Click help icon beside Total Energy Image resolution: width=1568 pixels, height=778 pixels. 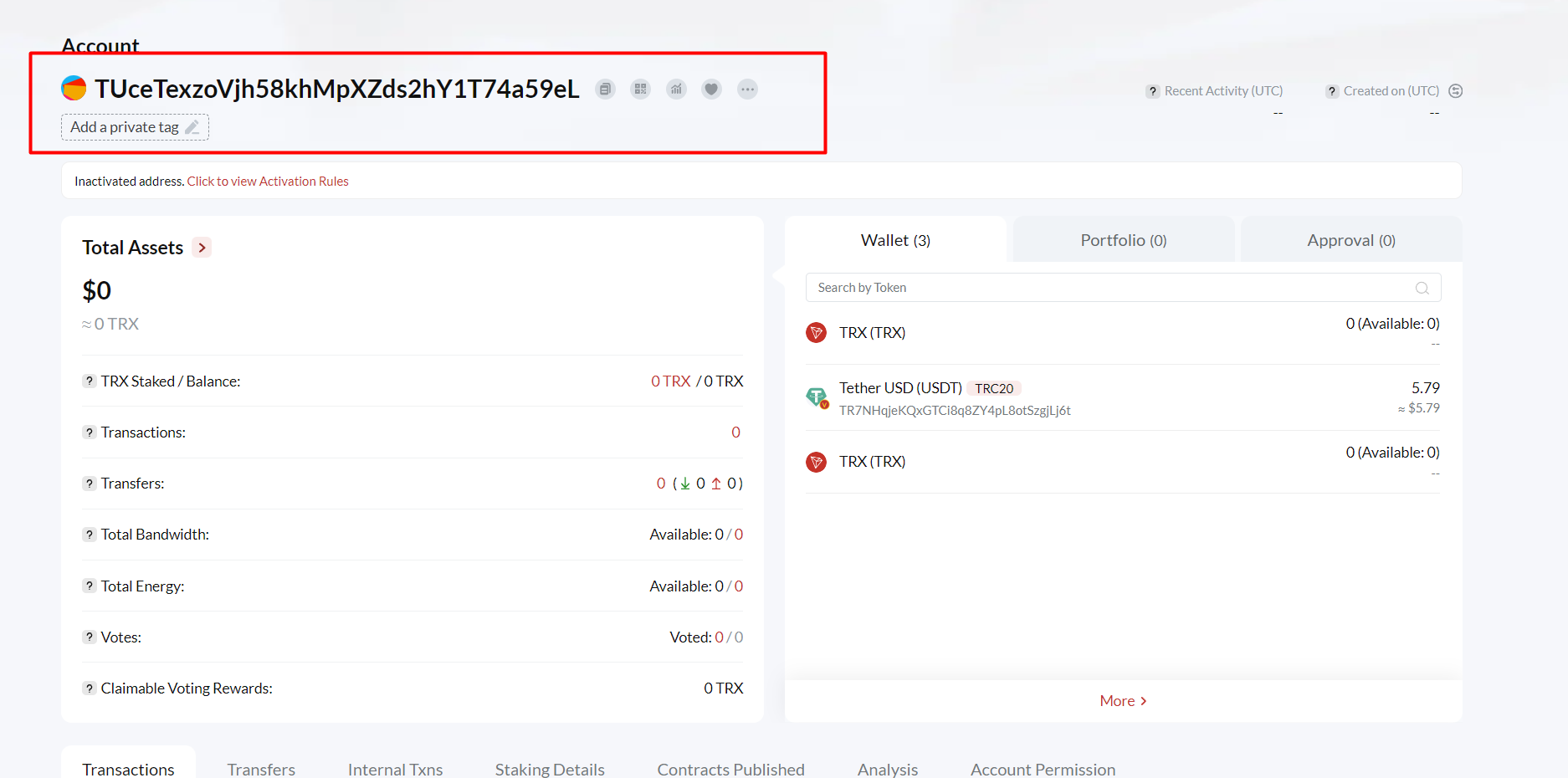tap(90, 586)
